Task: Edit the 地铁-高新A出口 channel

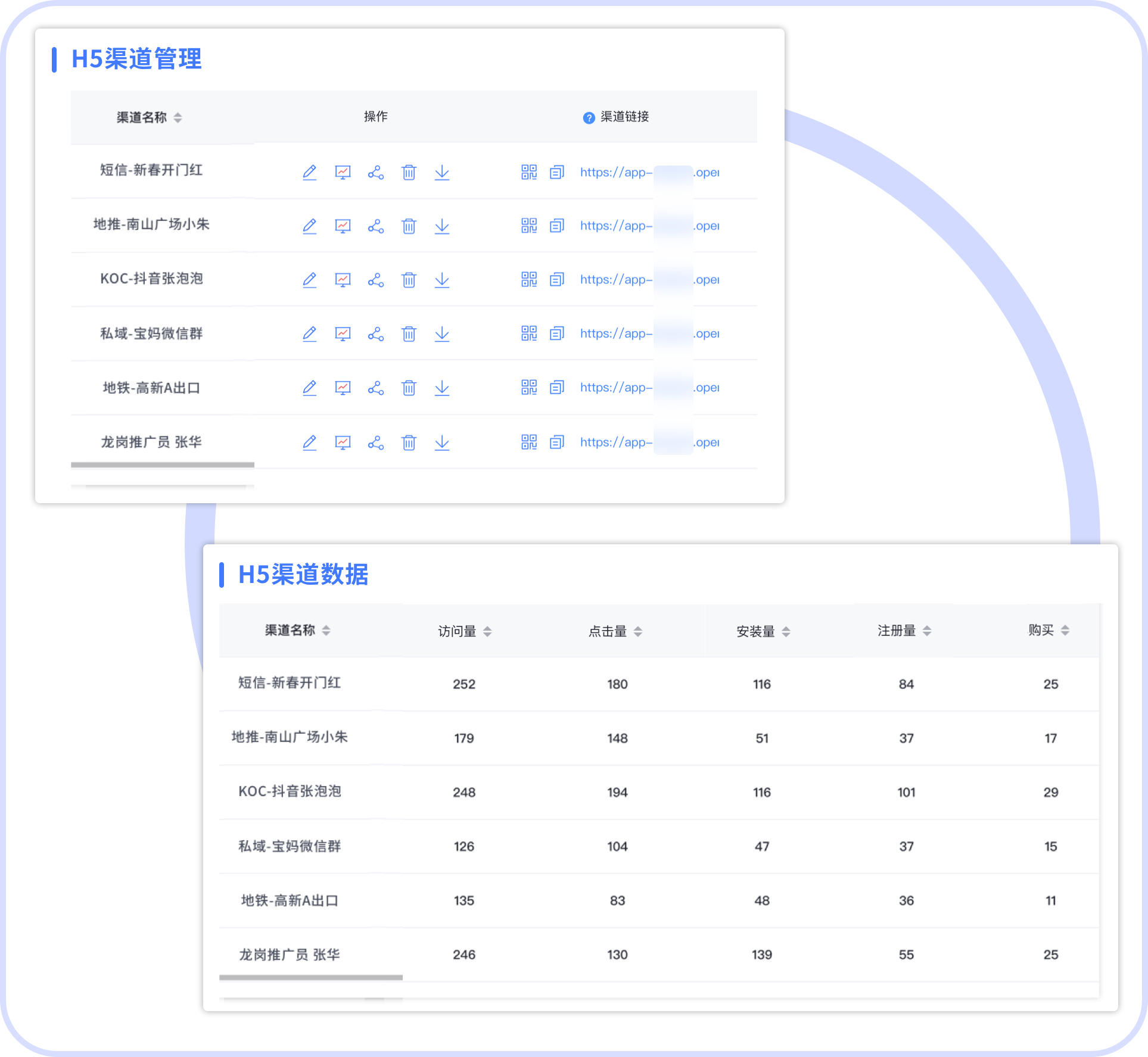Action: pyautogui.click(x=309, y=388)
